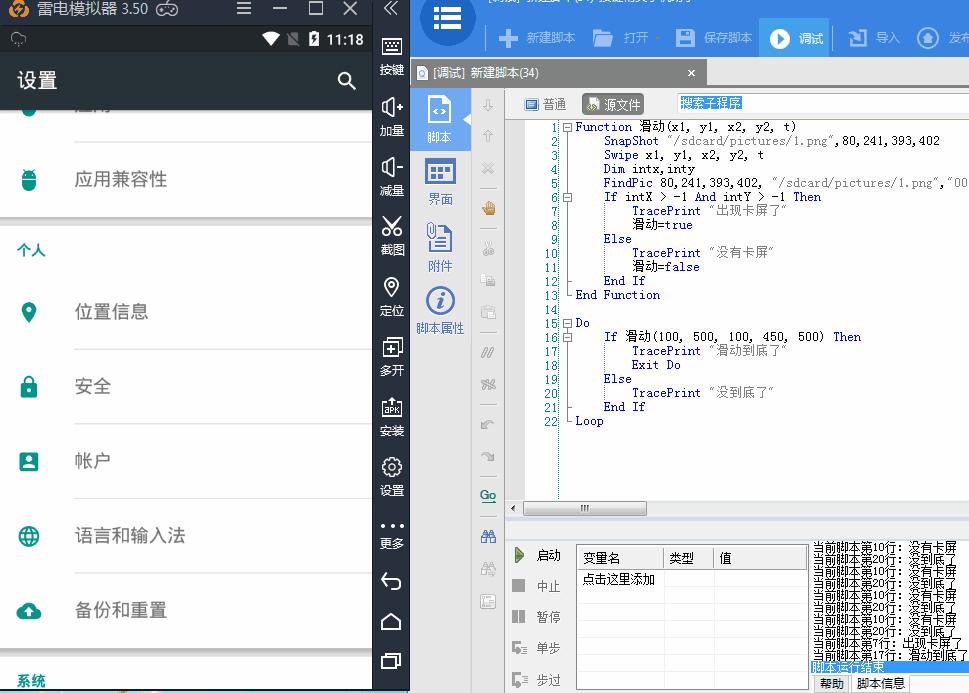Click the binoculars find icon in editor toolbar

tap(488, 536)
